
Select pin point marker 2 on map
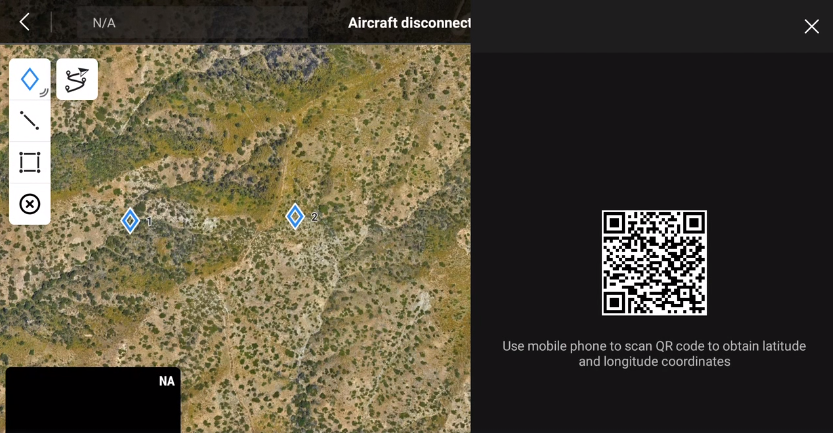tap(295, 216)
